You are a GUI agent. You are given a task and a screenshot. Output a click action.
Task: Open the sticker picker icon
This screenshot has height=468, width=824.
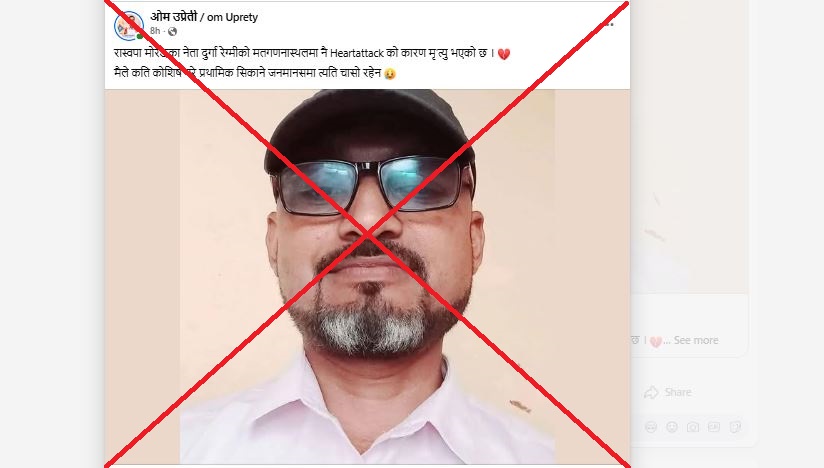coord(735,427)
